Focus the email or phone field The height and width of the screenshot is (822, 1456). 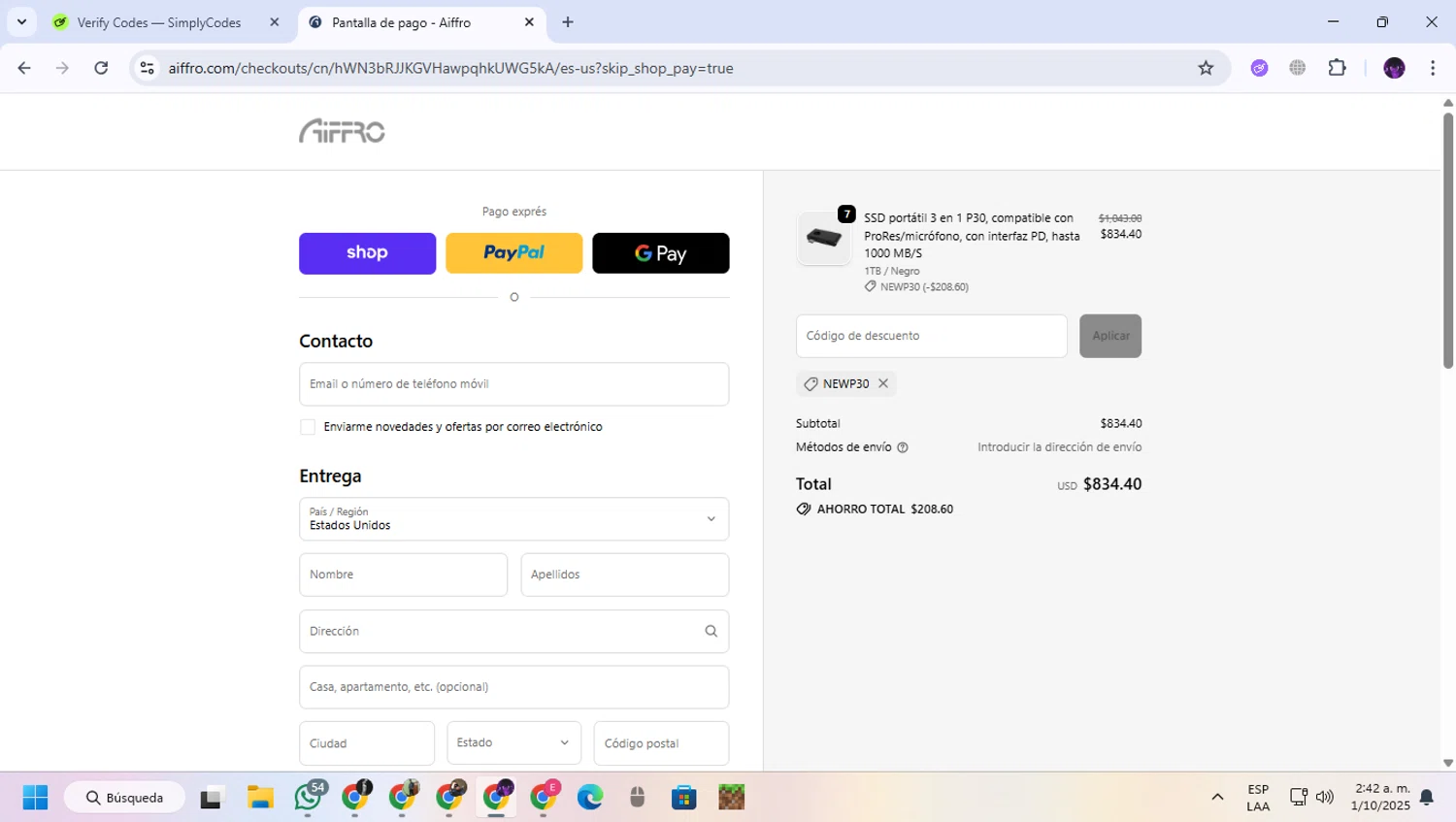[x=513, y=384]
